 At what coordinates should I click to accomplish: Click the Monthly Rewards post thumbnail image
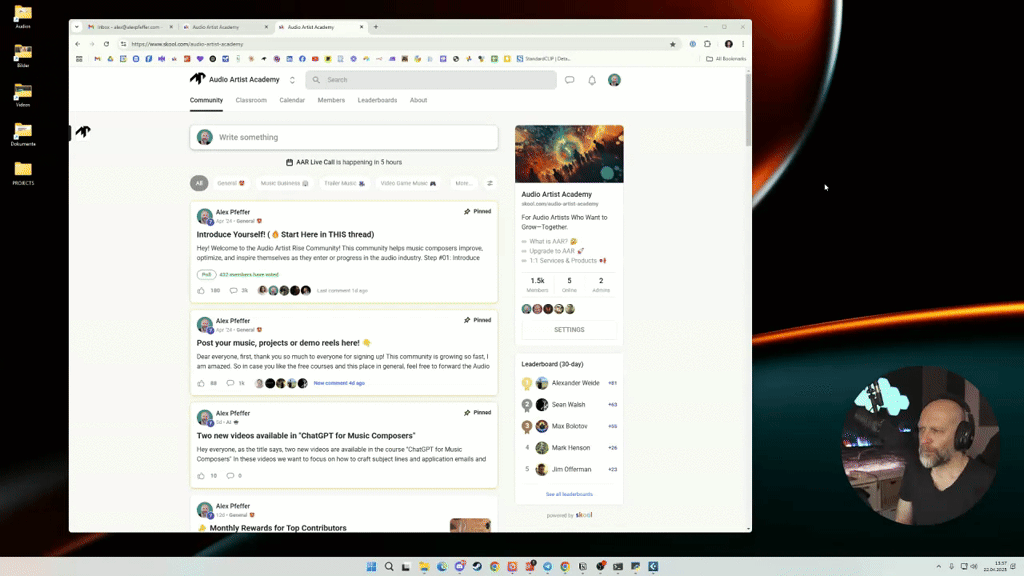pos(470,525)
